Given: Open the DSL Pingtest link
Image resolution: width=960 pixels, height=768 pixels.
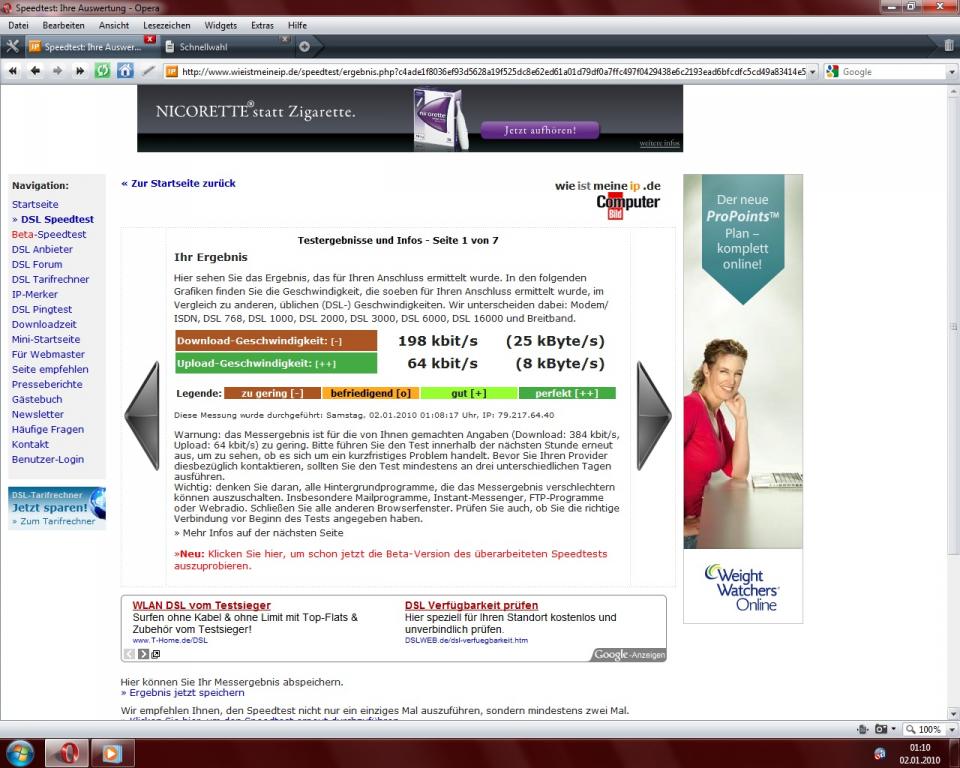Looking at the screenshot, I should coord(42,309).
